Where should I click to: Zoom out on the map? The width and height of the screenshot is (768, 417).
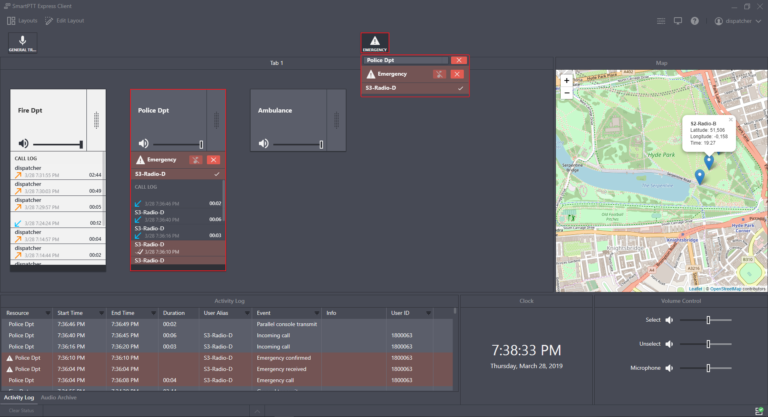pyautogui.click(x=567, y=92)
